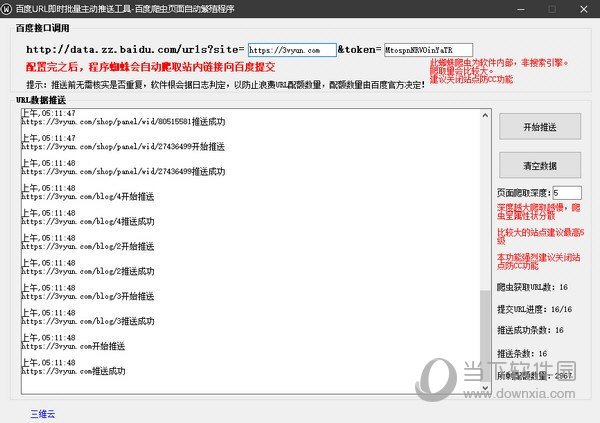Screen dimensions: 600x423
Task: Select log line blog/3开始推送
Action: pyautogui.click(x=88, y=296)
